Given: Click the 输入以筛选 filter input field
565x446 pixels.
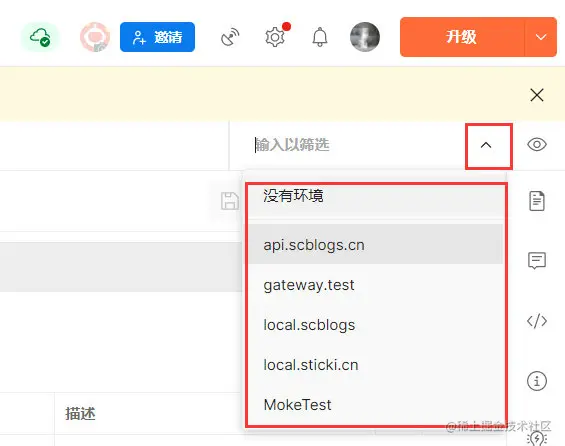Looking at the screenshot, I should 357,145.
